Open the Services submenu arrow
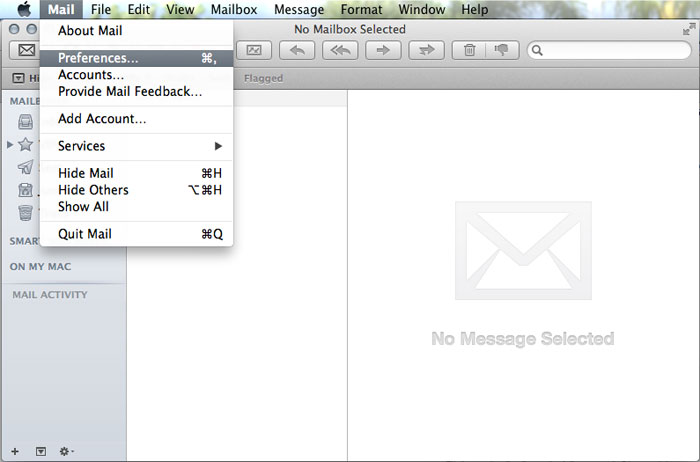The width and height of the screenshot is (700, 462). (x=218, y=146)
